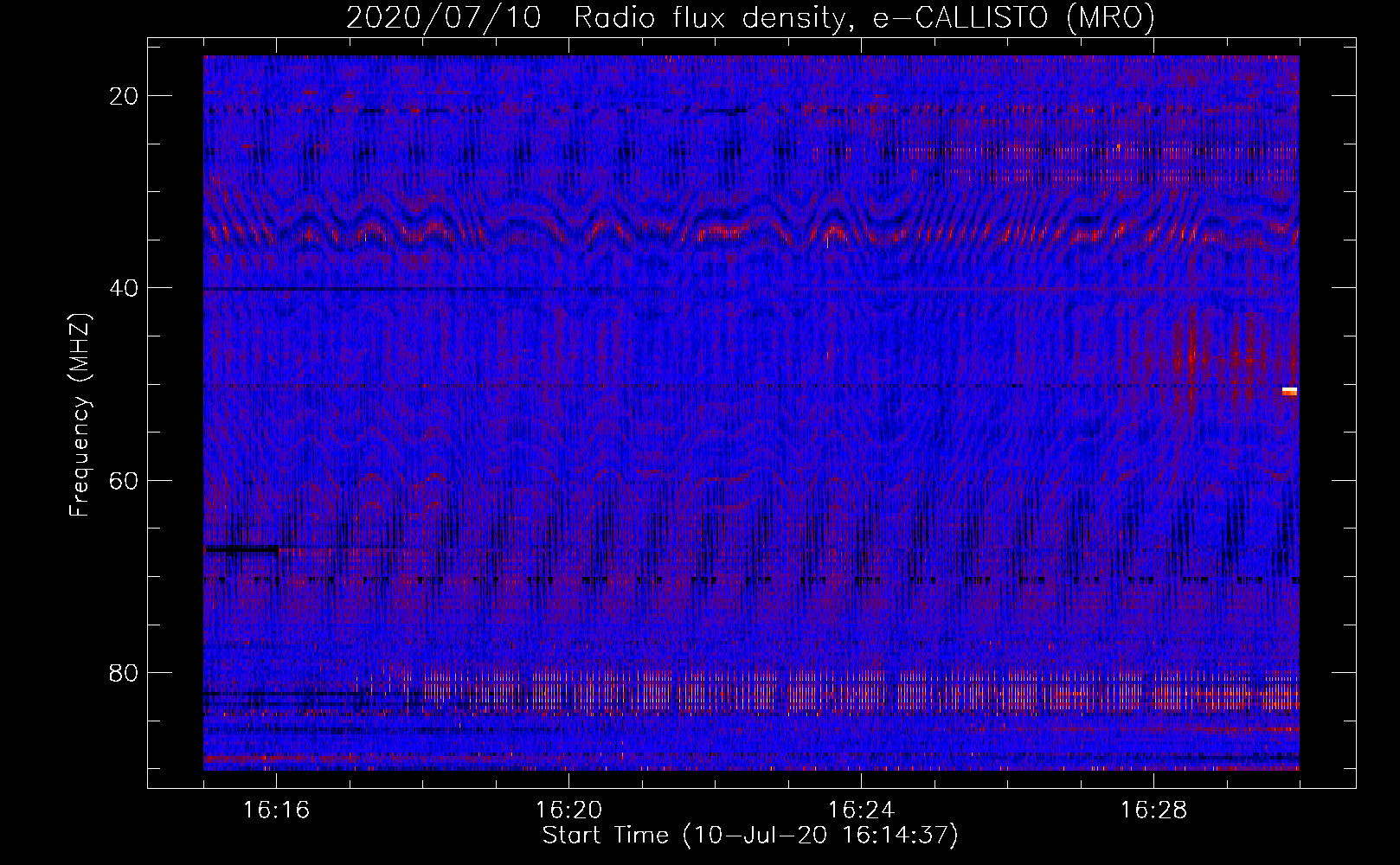Click the plot title '2020/07/10 Radio flux density, e-CALLISTO (MRO)'
The height and width of the screenshot is (865, 1400).
[750, 17]
